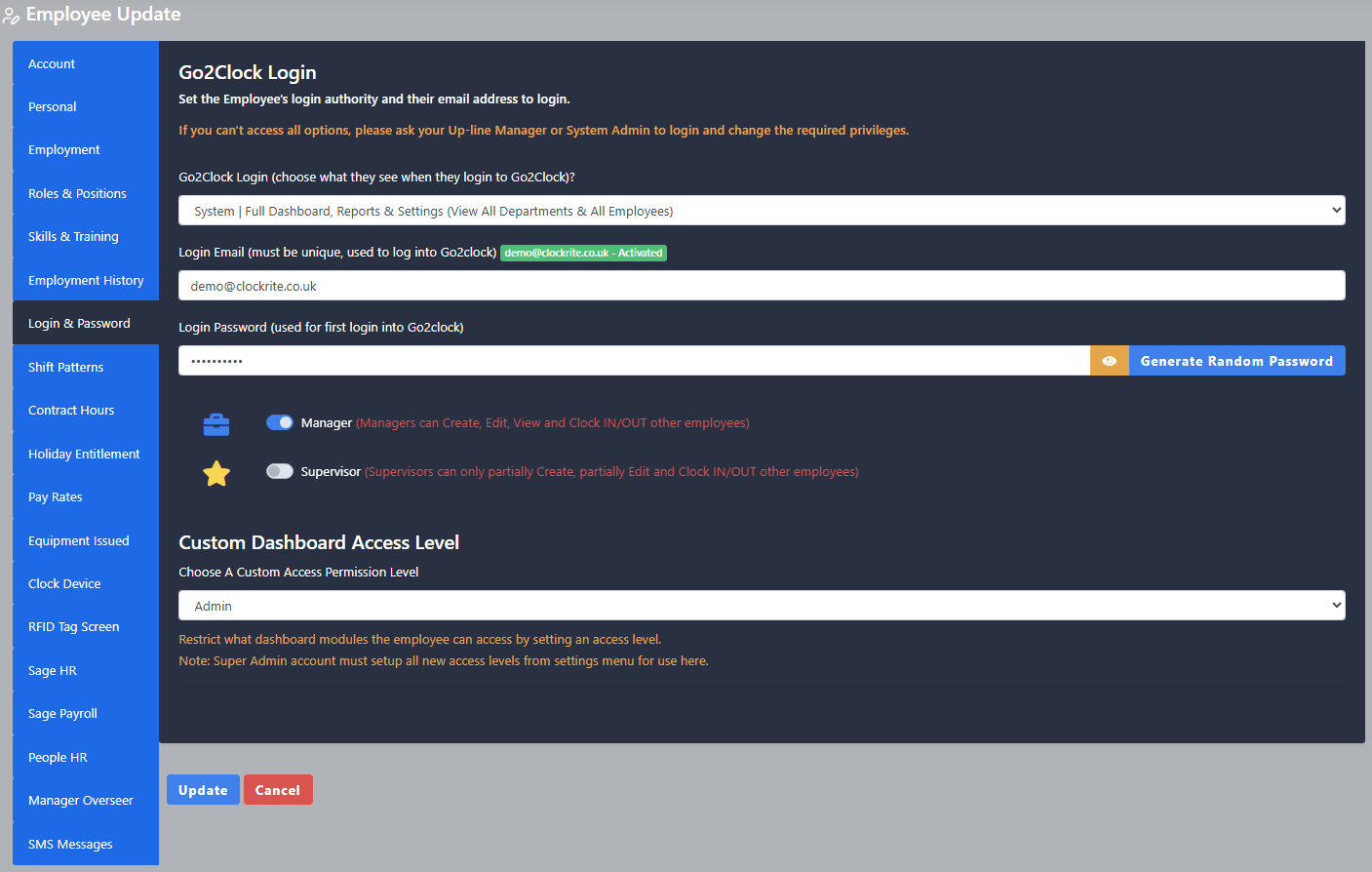This screenshot has width=1372, height=872.
Task: Disable the Manager toggle switch
Action: point(280,422)
